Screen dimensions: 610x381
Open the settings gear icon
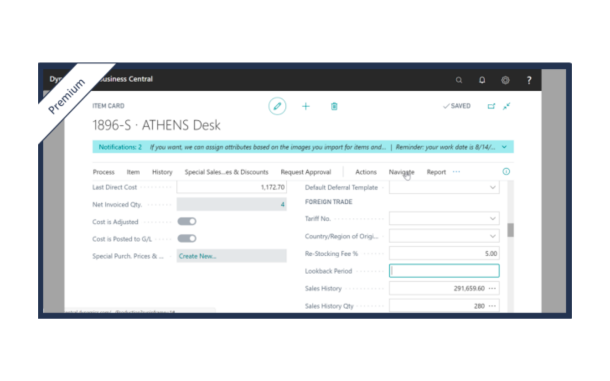[x=505, y=80]
